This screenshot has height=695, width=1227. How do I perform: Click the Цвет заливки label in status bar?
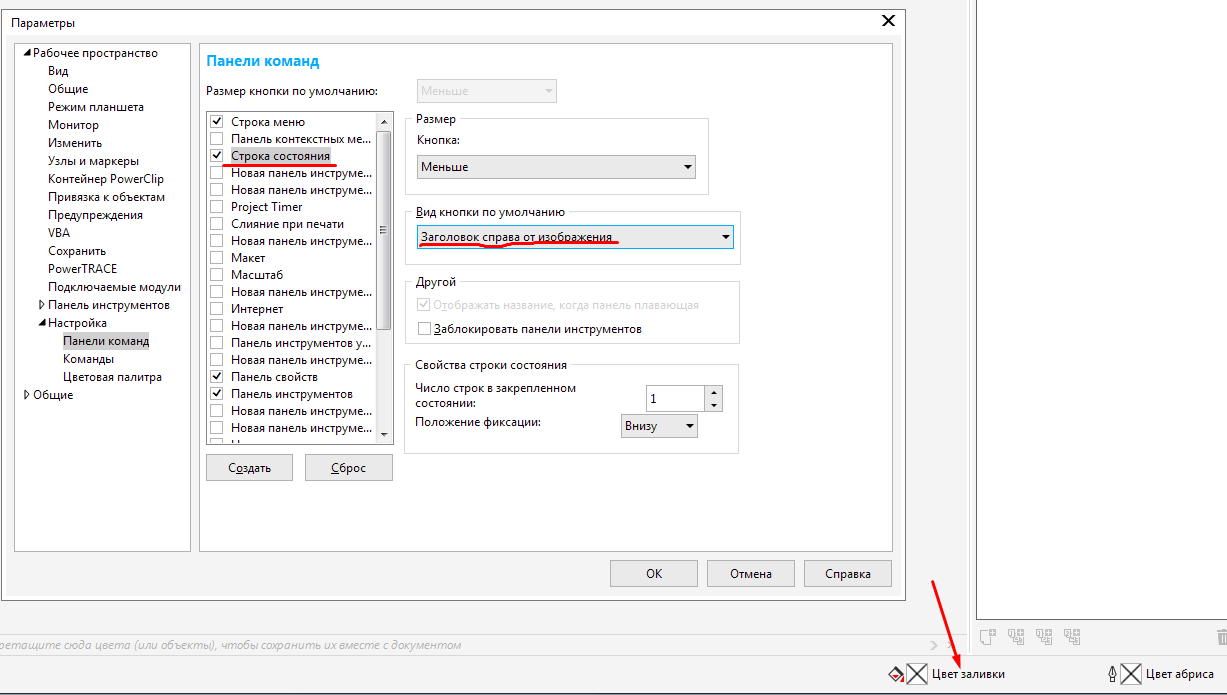968,675
